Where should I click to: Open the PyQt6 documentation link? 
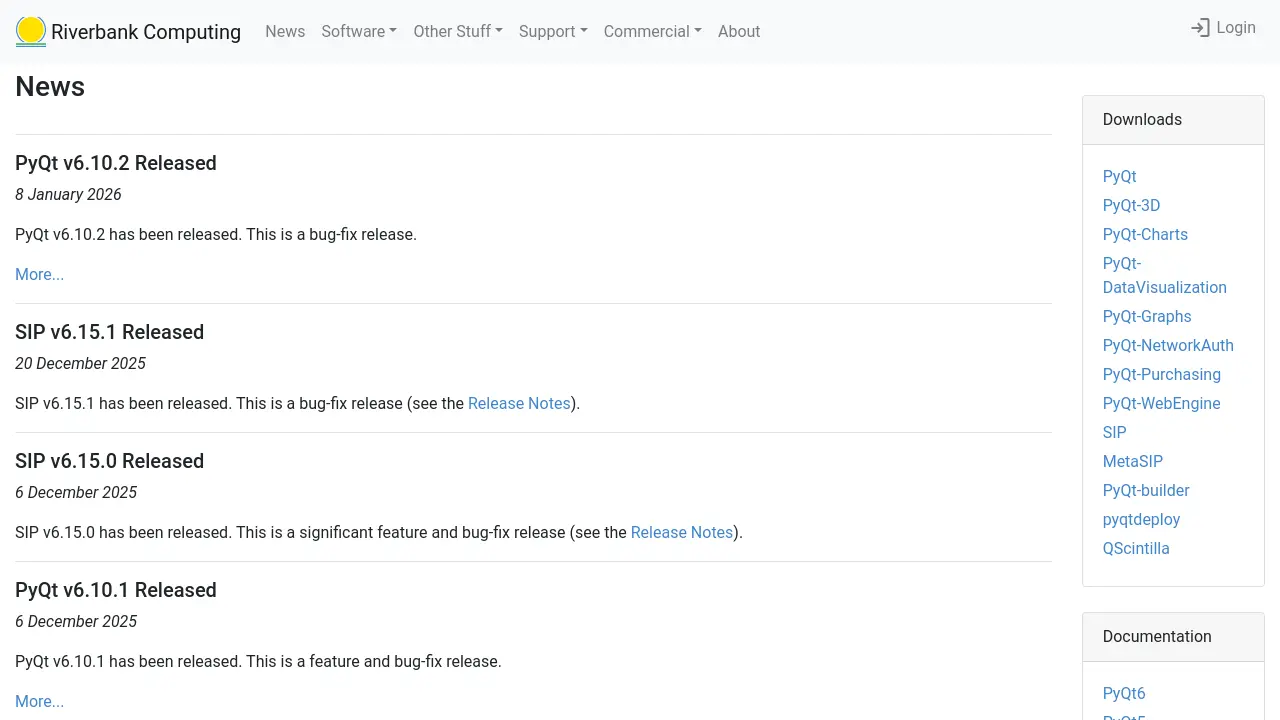click(x=1124, y=693)
